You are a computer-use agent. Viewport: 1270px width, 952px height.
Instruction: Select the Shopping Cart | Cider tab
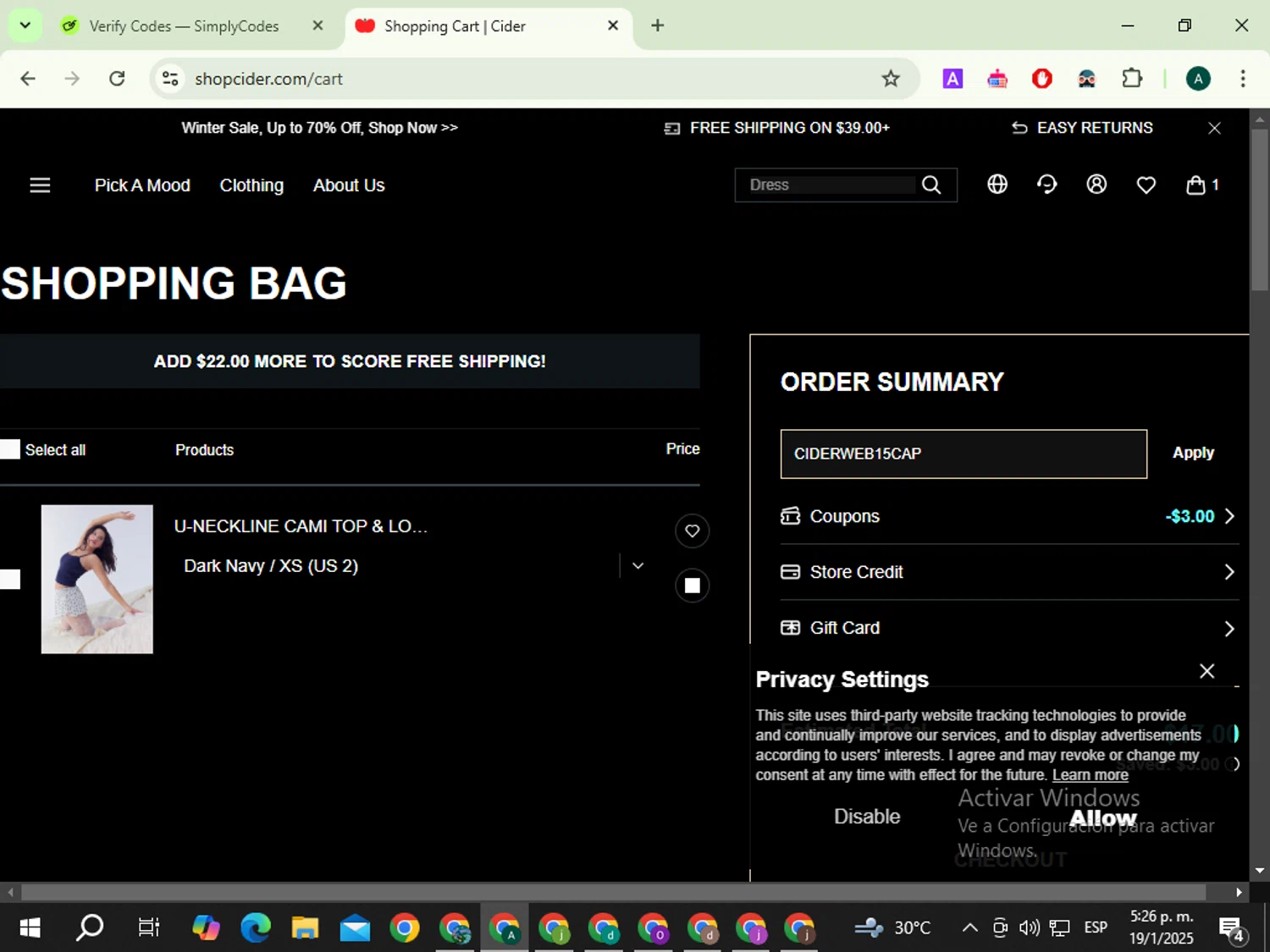[489, 26]
